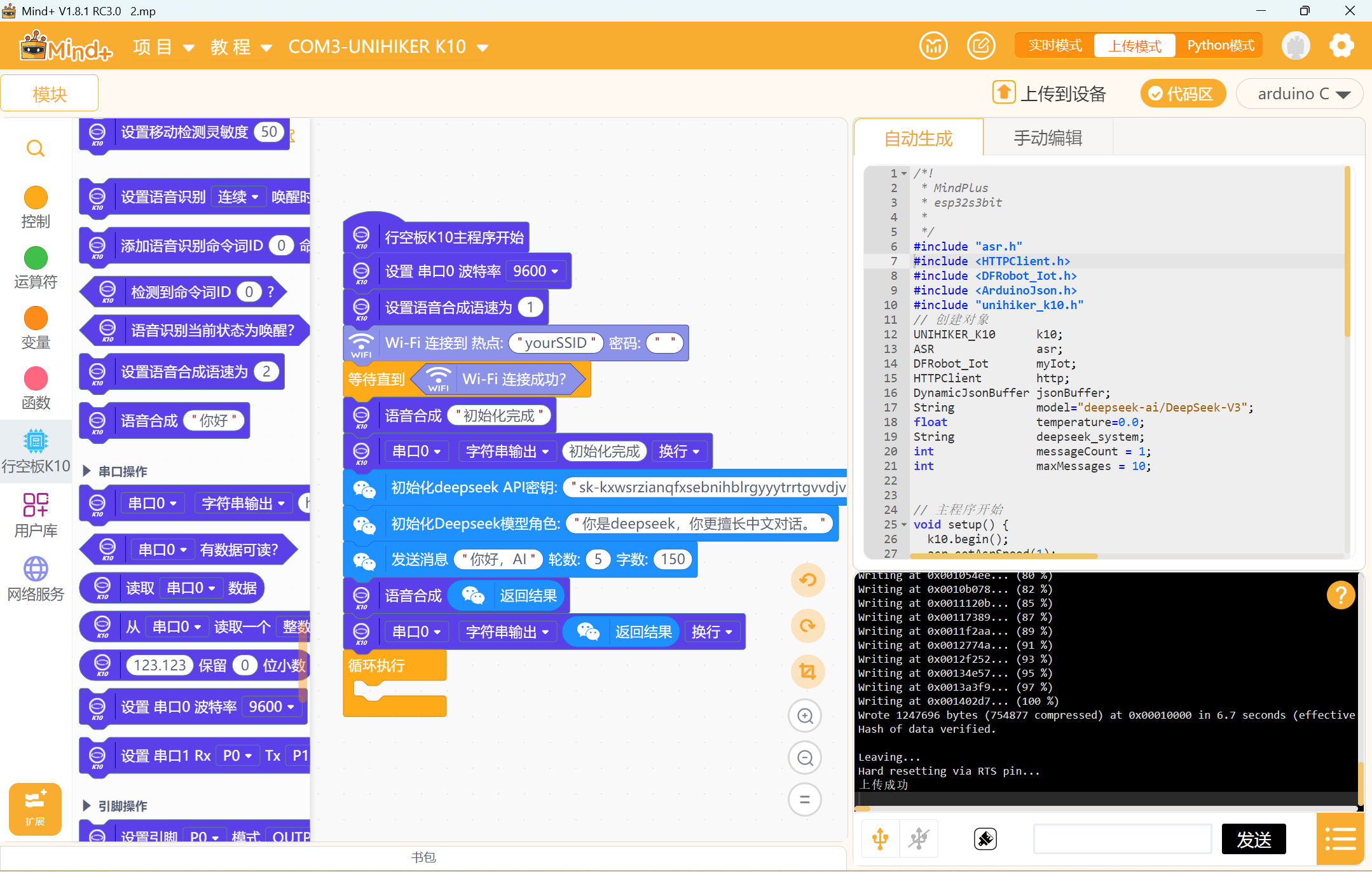Zoom in on the block workspace

804,715
